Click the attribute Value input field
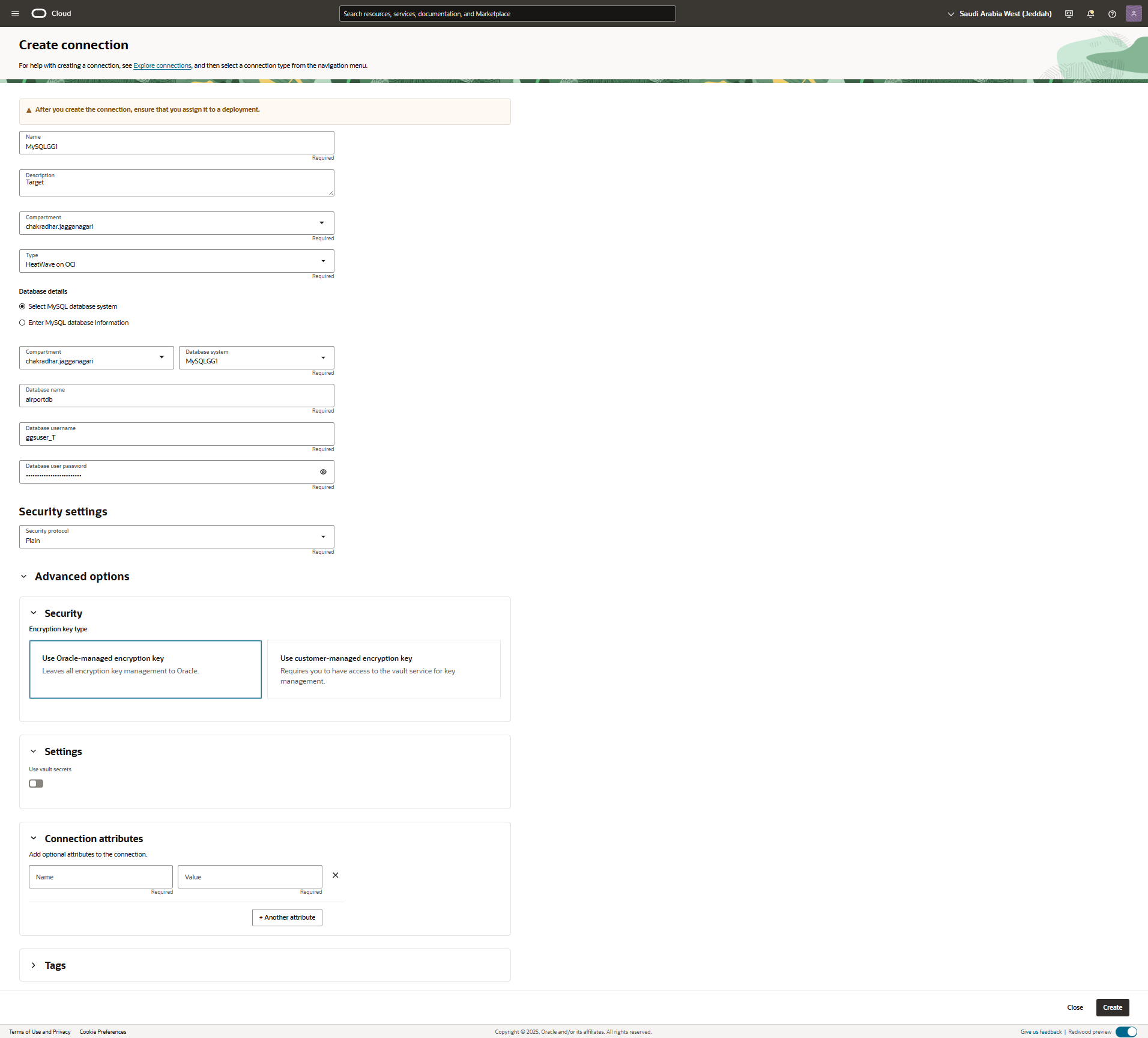This screenshot has height=1038, width=1148. click(x=250, y=876)
